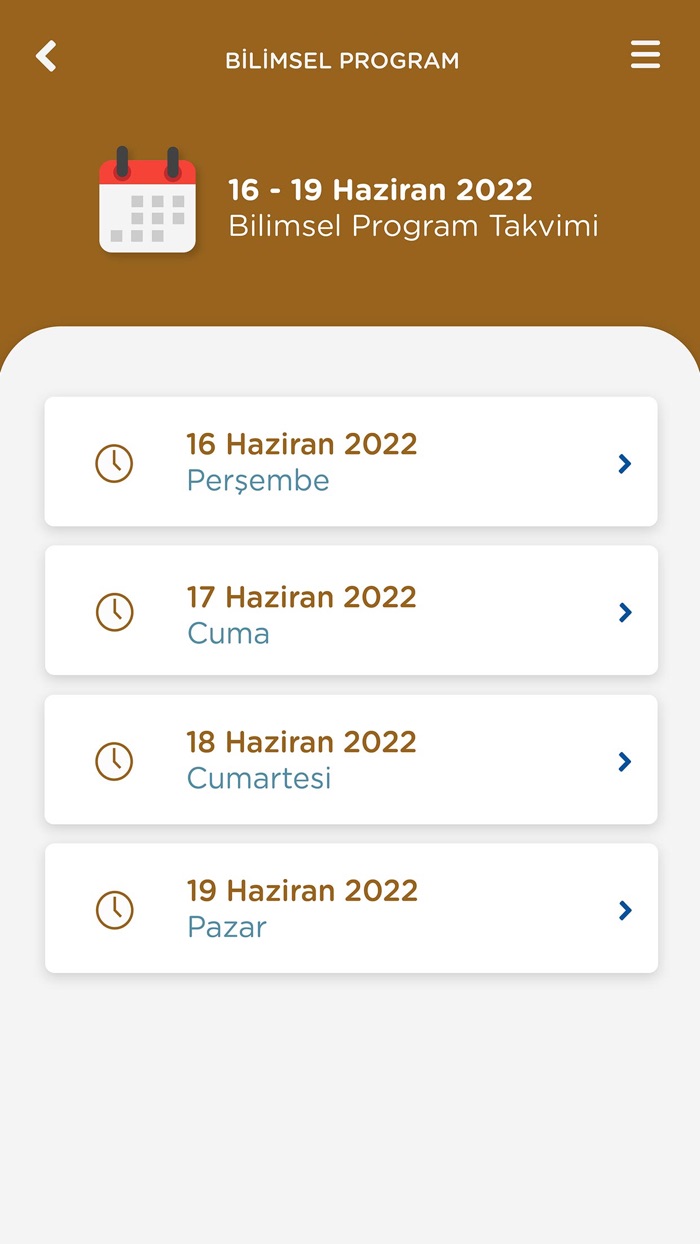Open the Cuma schedule card
Screen dimensions: 700x1244
pyautogui.click(x=350, y=610)
